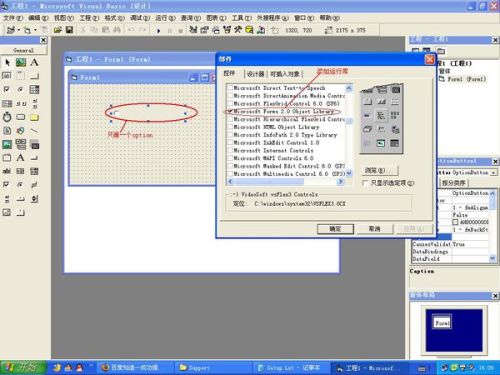Viewport: 500px width, 375px height.
Task: Select the Pointer tool in toolbox
Action: click(x=7, y=62)
